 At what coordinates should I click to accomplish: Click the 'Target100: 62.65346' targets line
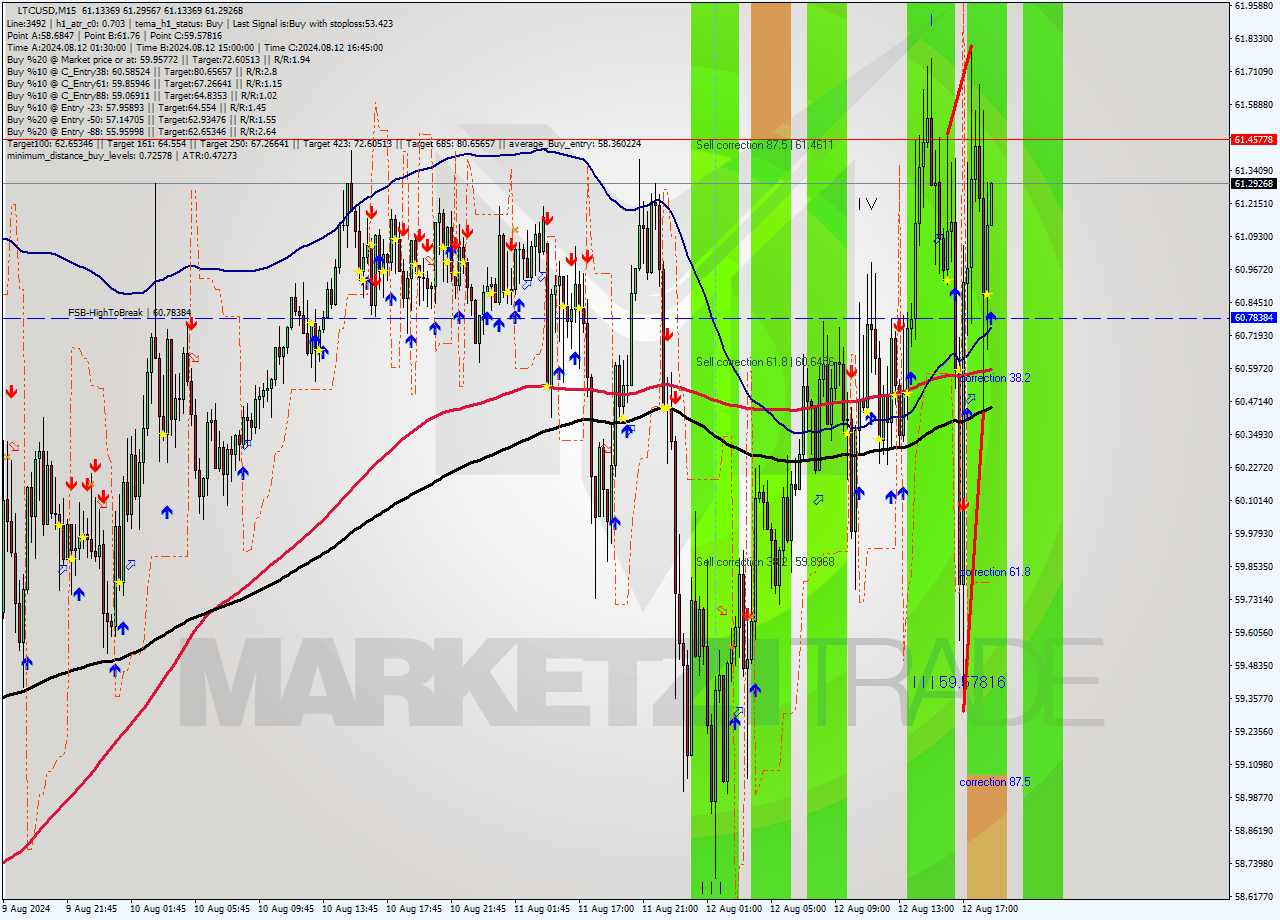(323, 143)
